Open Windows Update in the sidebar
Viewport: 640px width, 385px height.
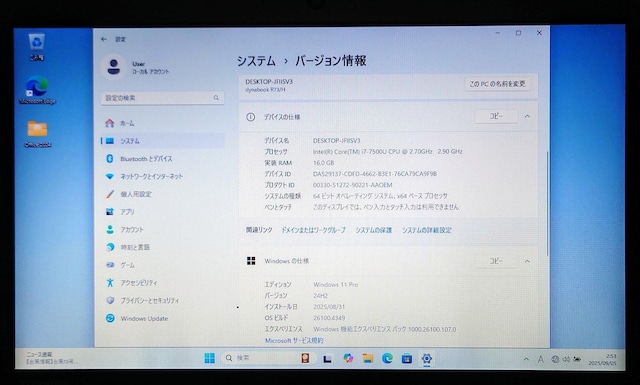tap(162, 318)
